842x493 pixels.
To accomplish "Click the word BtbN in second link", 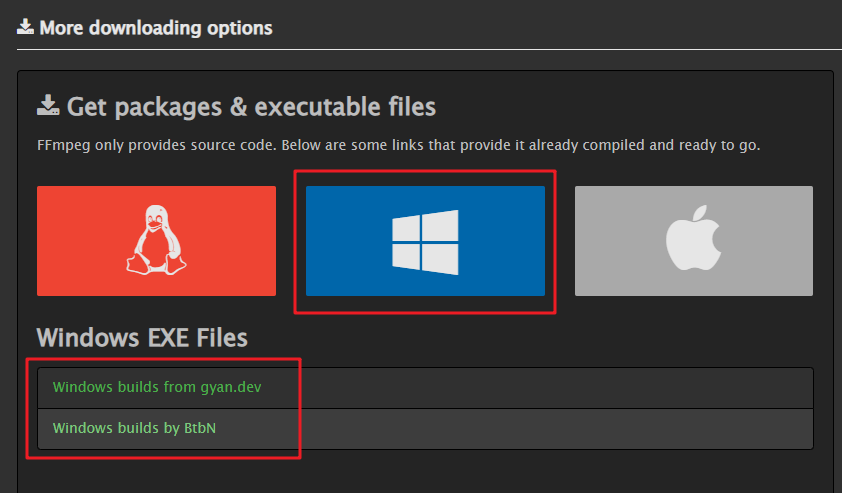I will tap(200, 428).
